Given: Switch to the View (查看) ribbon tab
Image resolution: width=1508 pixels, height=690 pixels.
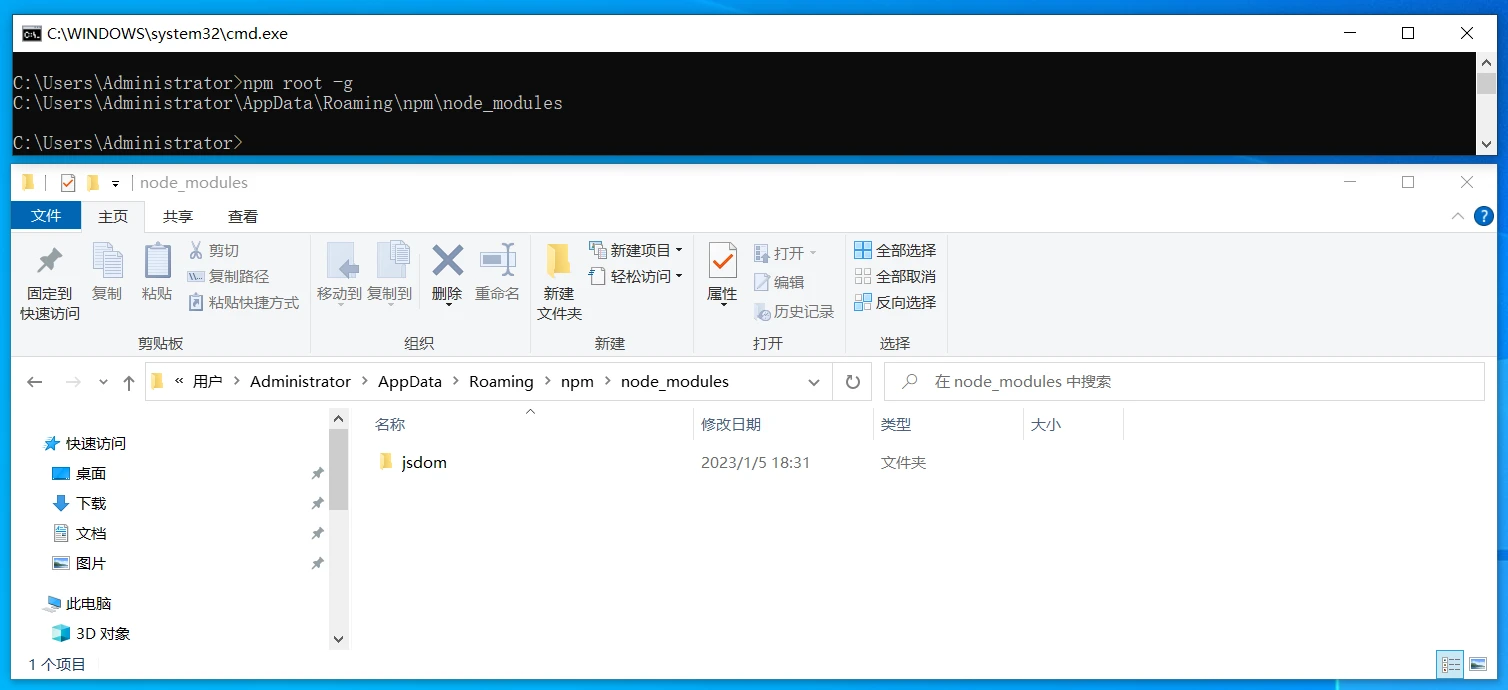Looking at the screenshot, I should pos(242,216).
